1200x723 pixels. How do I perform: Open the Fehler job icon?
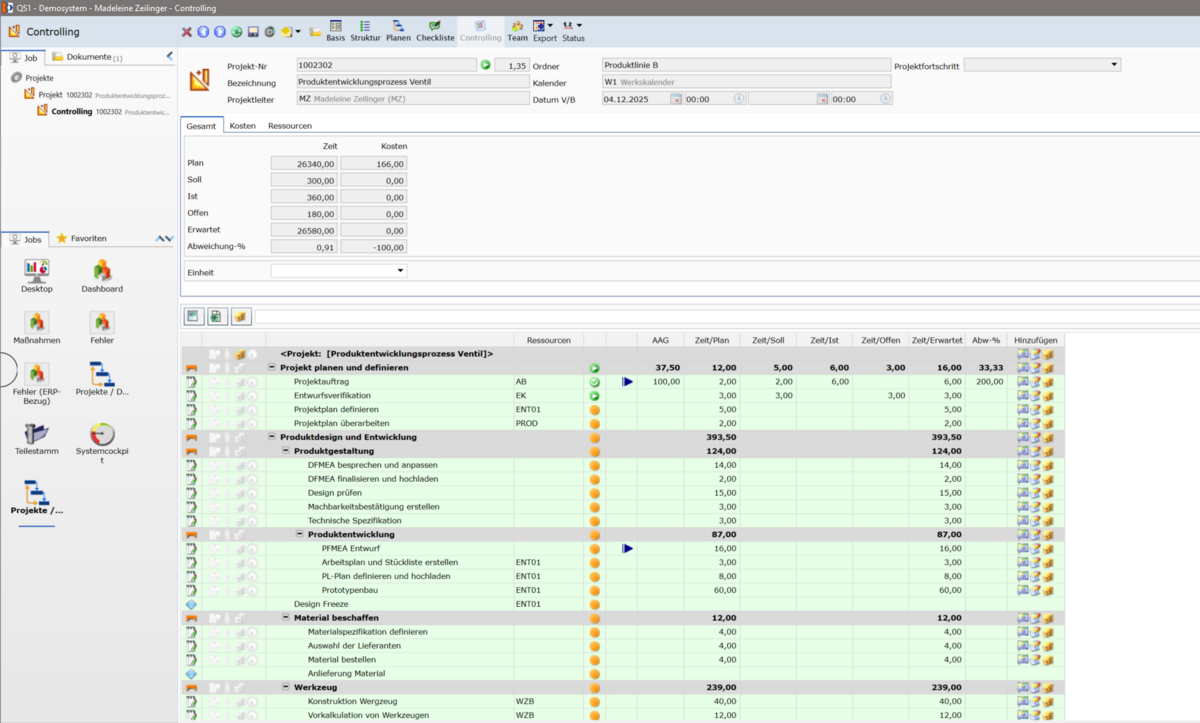coord(102,328)
